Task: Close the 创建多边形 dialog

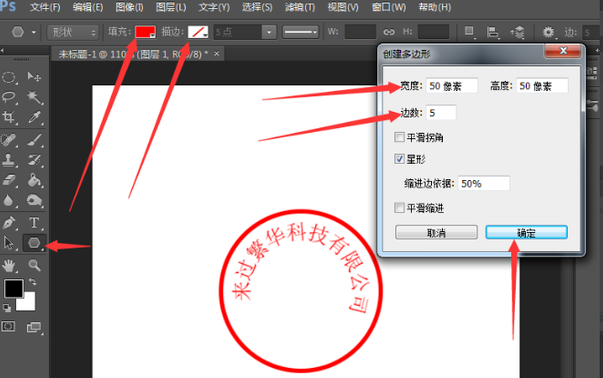Action: tap(563, 51)
